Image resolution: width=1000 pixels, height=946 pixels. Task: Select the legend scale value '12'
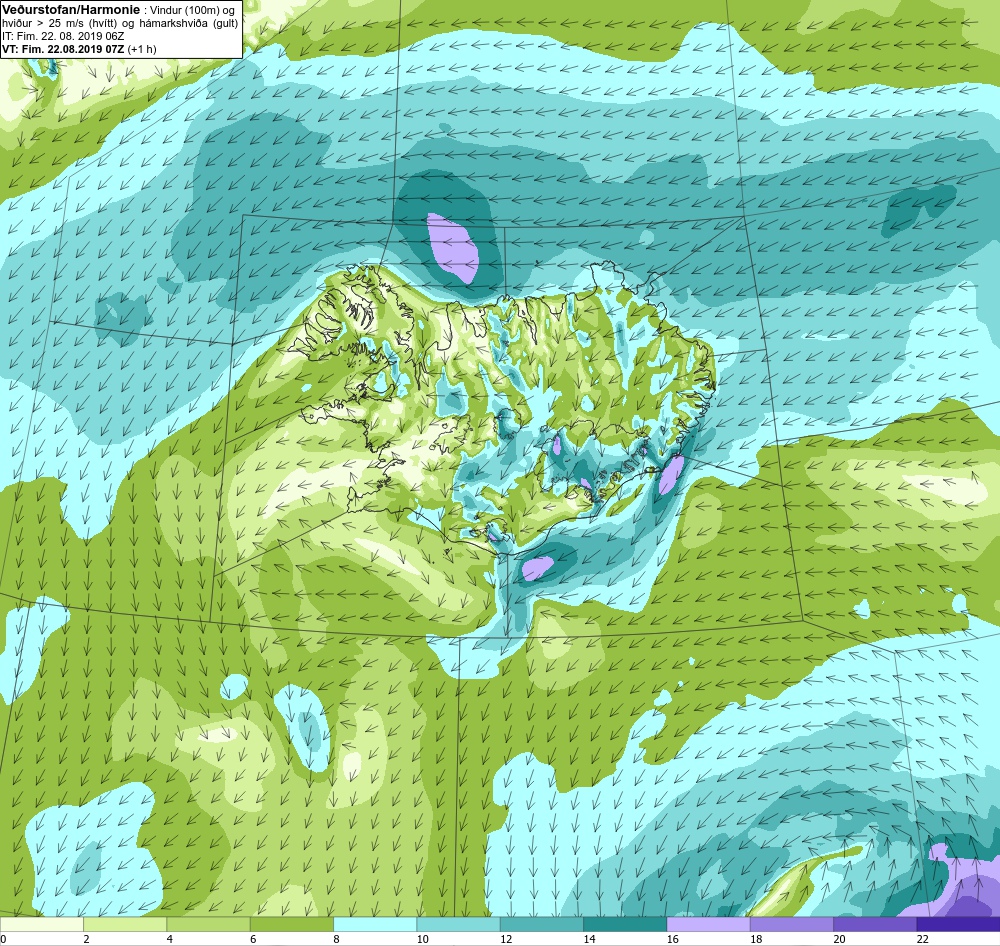pos(506,939)
